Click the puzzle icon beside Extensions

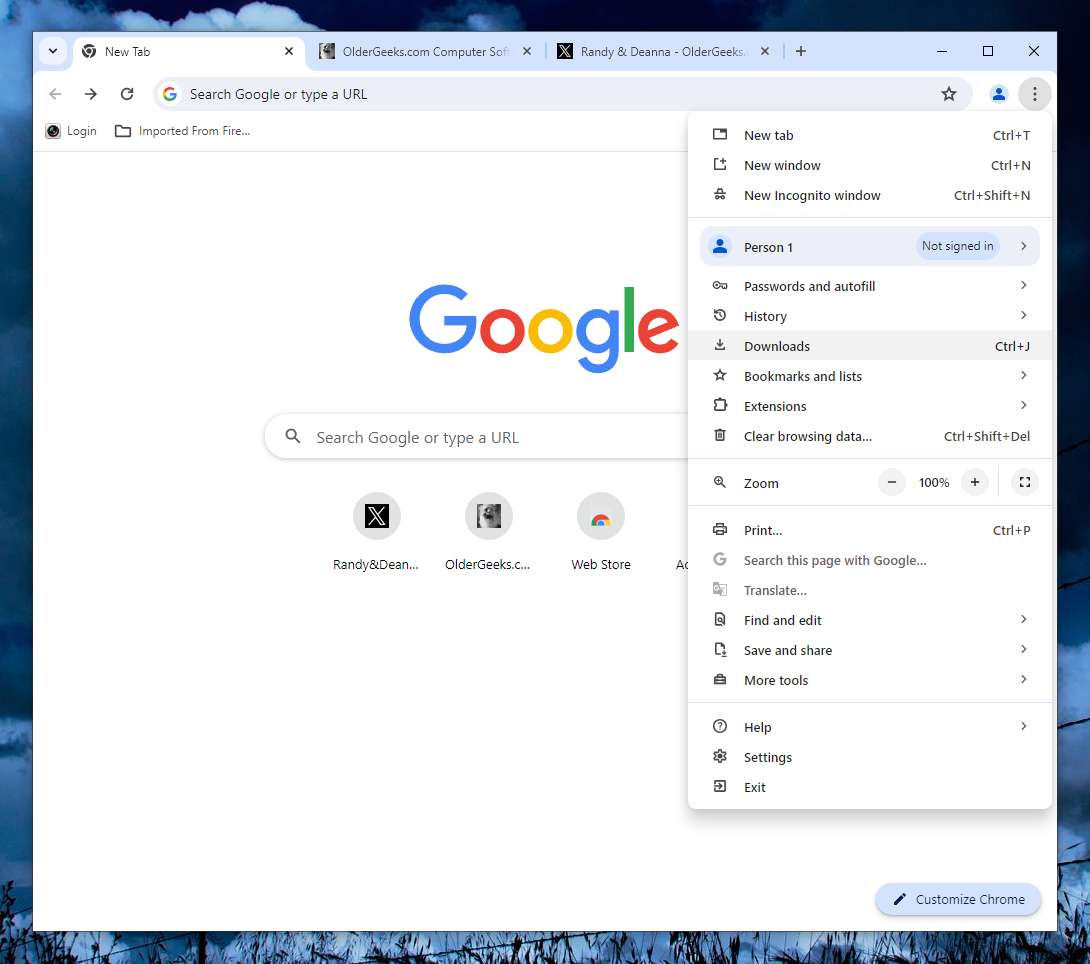click(x=720, y=405)
